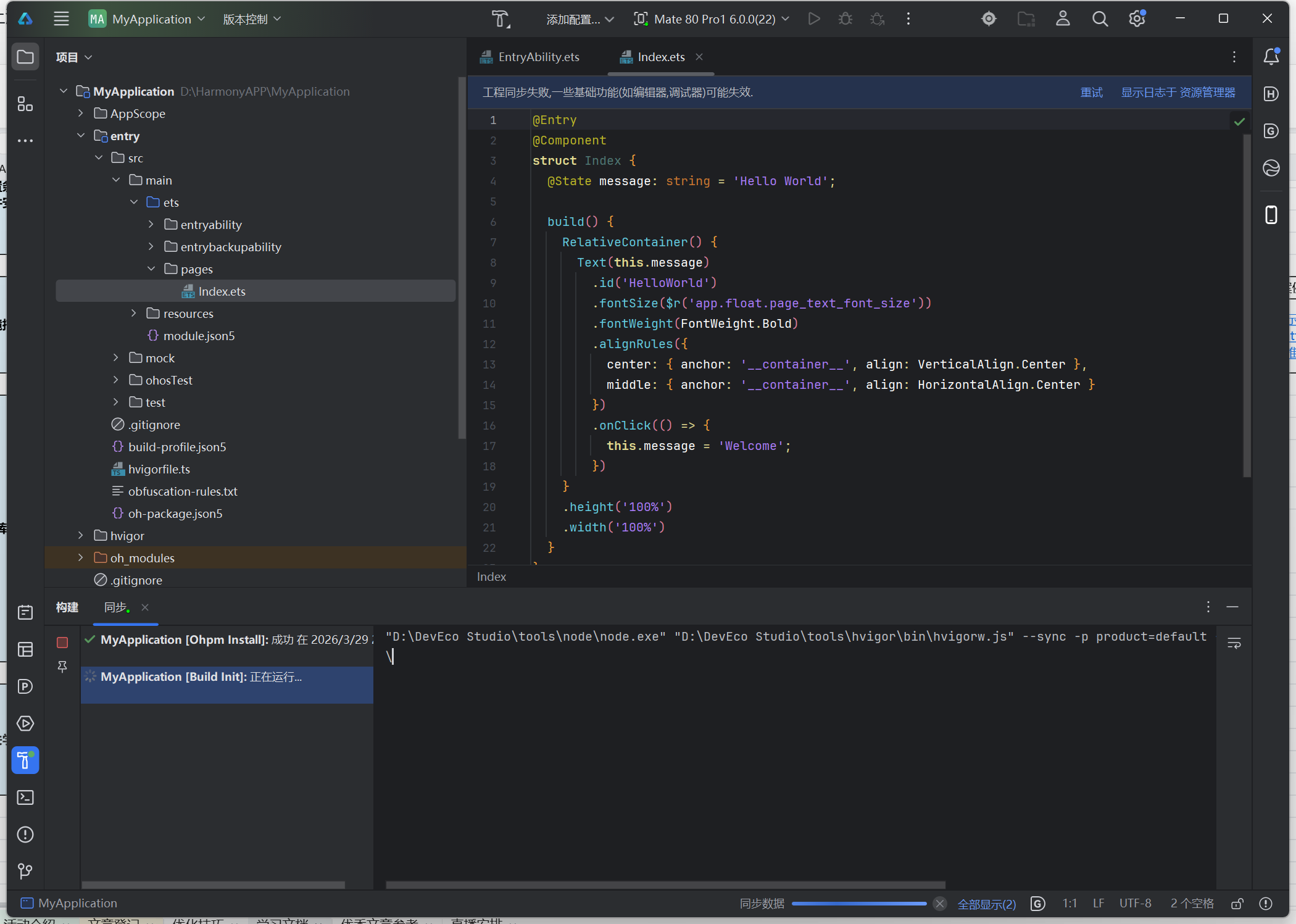Viewport: 1296px width, 924px height.
Task: Click the search magnifier icon
Action: [1100, 19]
